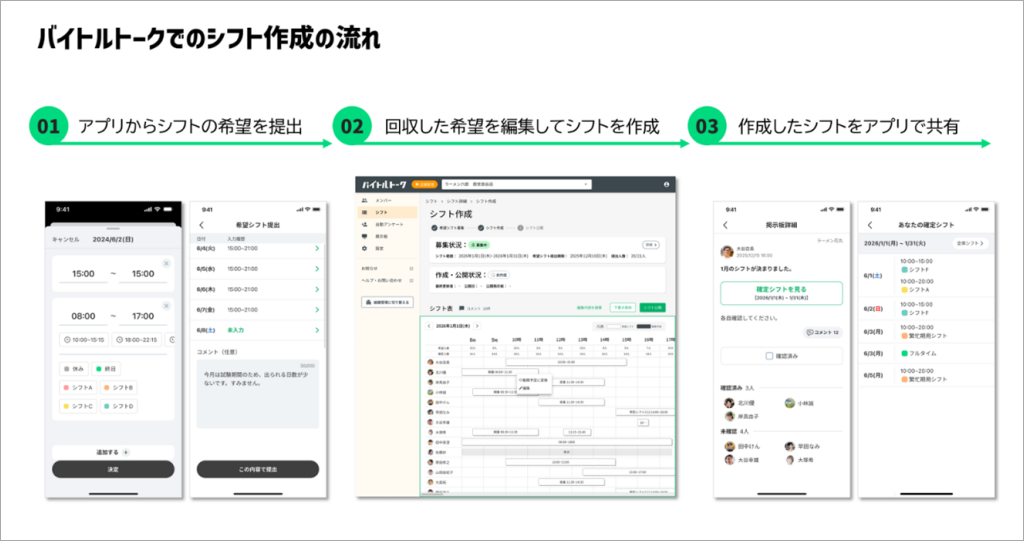Click the コメント (任意) text area
This screenshot has width=1024, height=541.
point(258,393)
